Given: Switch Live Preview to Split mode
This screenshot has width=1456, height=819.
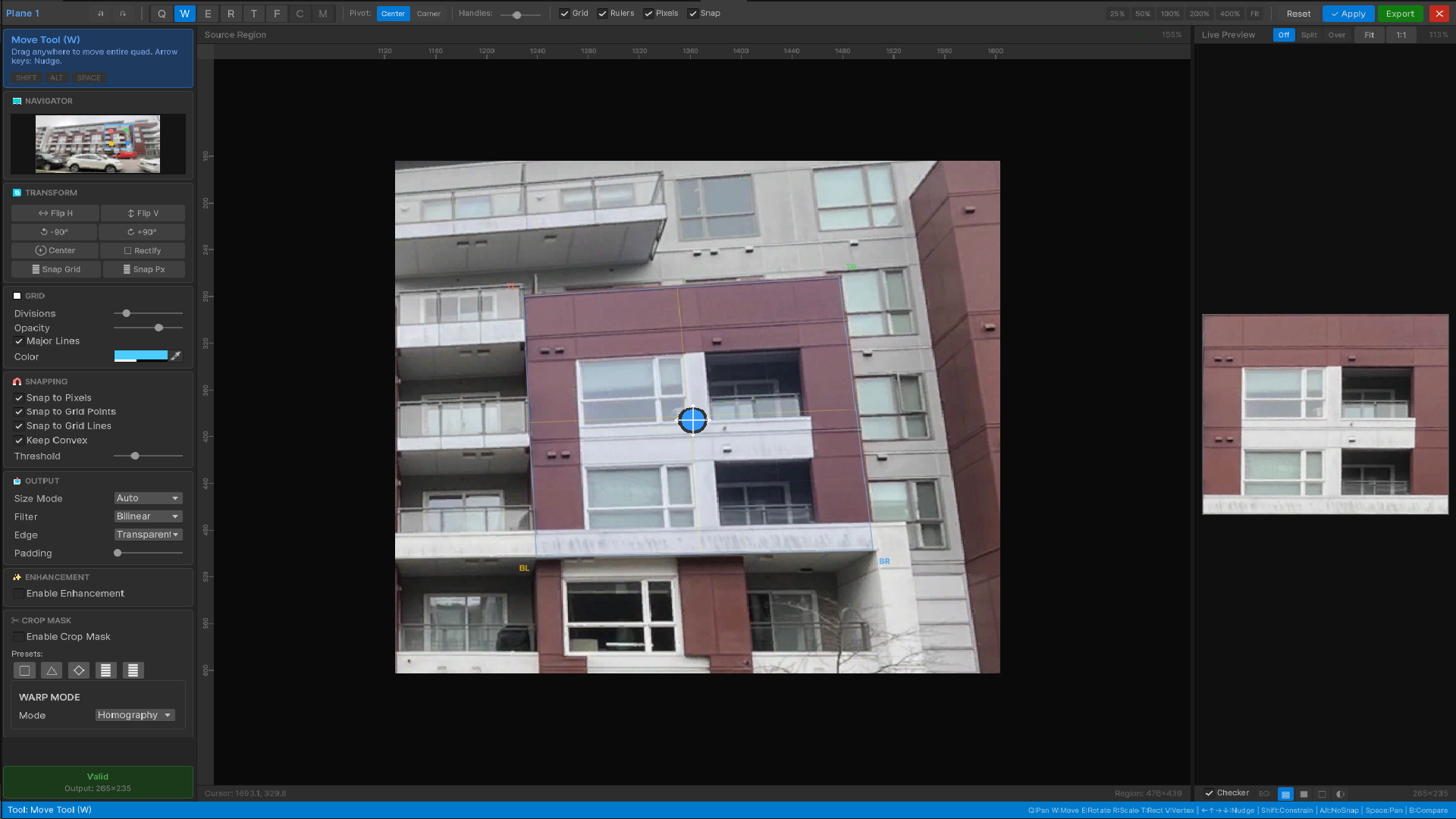Looking at the screenshot, I should (1309, 35).
